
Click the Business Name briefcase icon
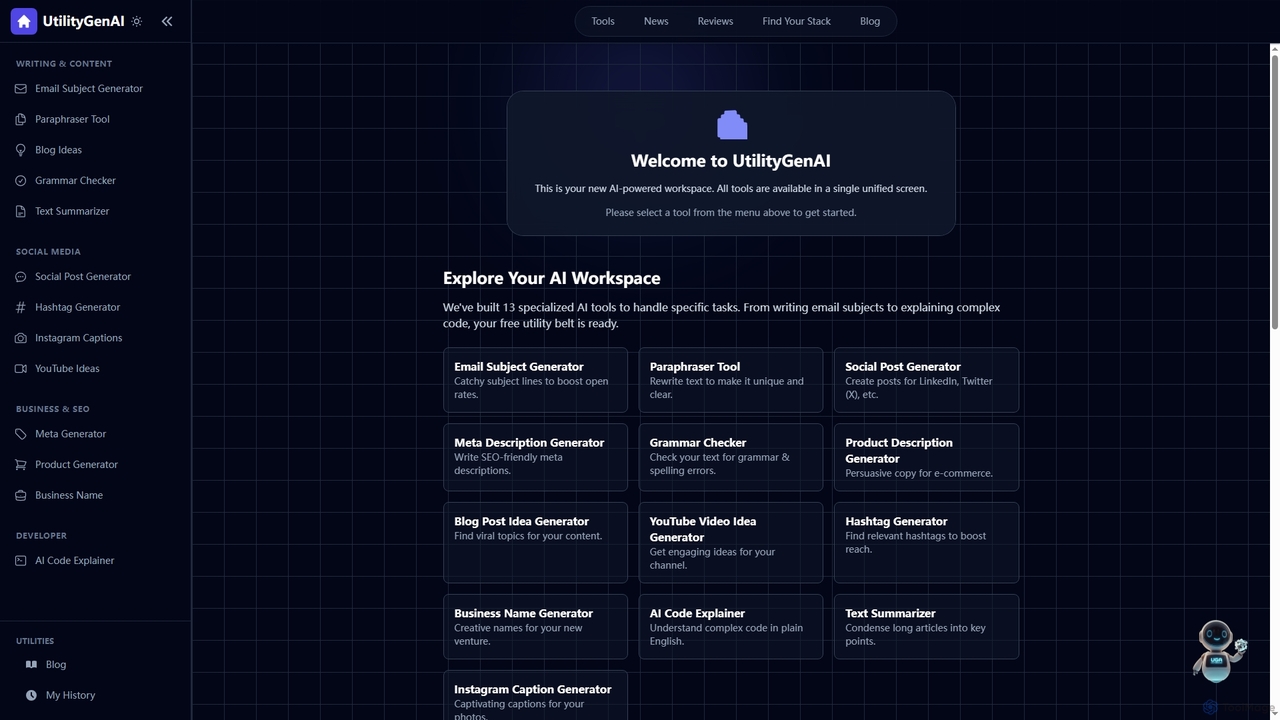point(21,495)
